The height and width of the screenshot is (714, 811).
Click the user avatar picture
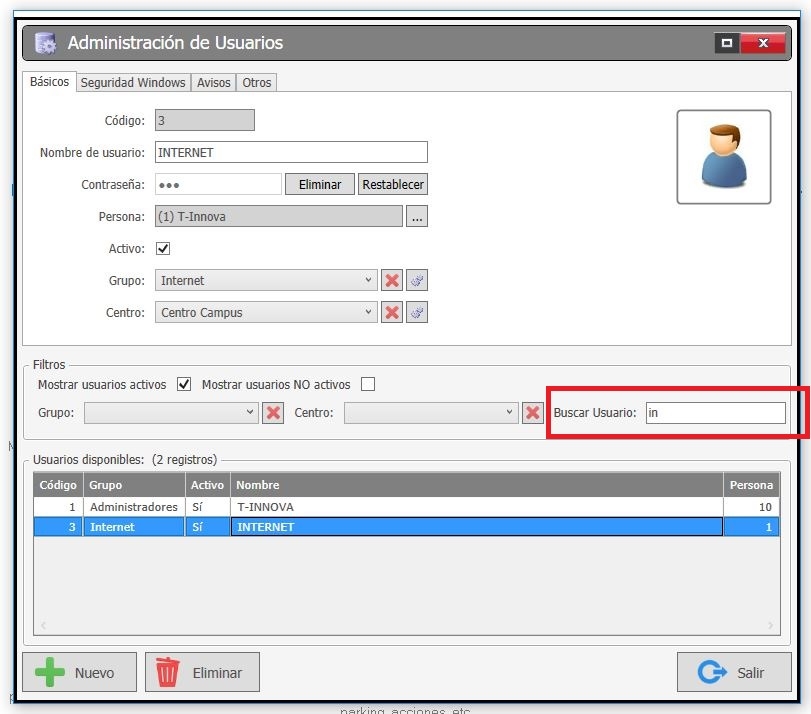coord(724,157)
